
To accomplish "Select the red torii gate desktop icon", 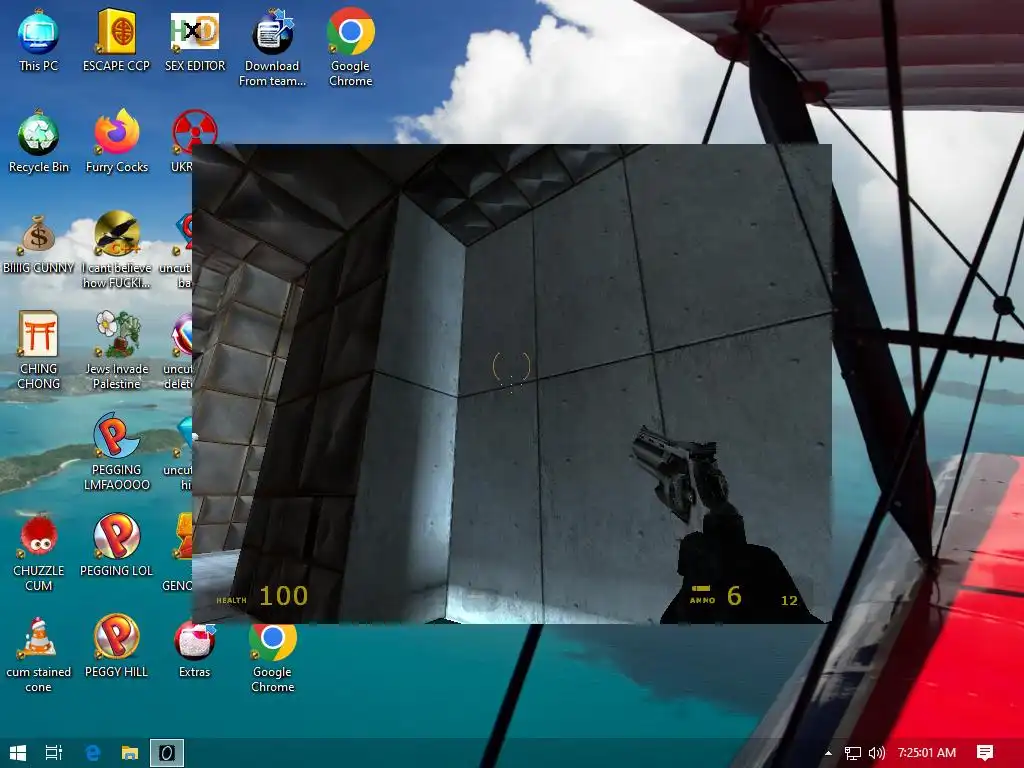I will [x=38, y=351].
